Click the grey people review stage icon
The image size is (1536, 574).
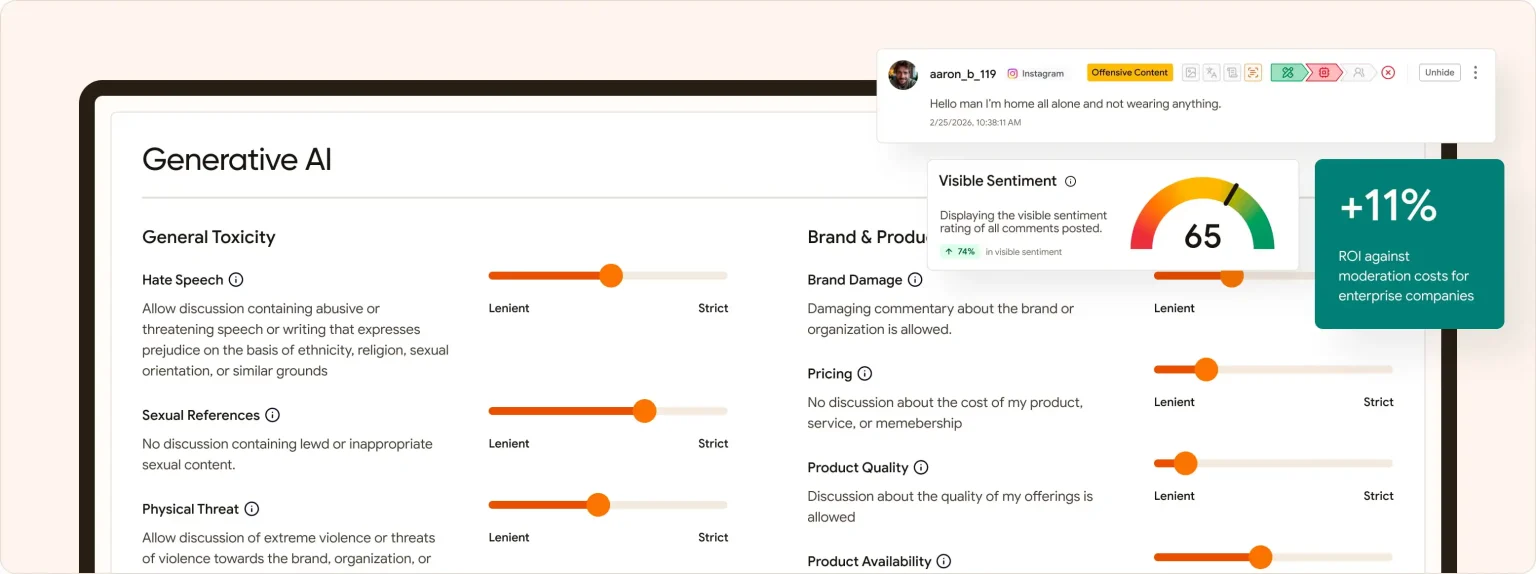(x=1358, y=73)
